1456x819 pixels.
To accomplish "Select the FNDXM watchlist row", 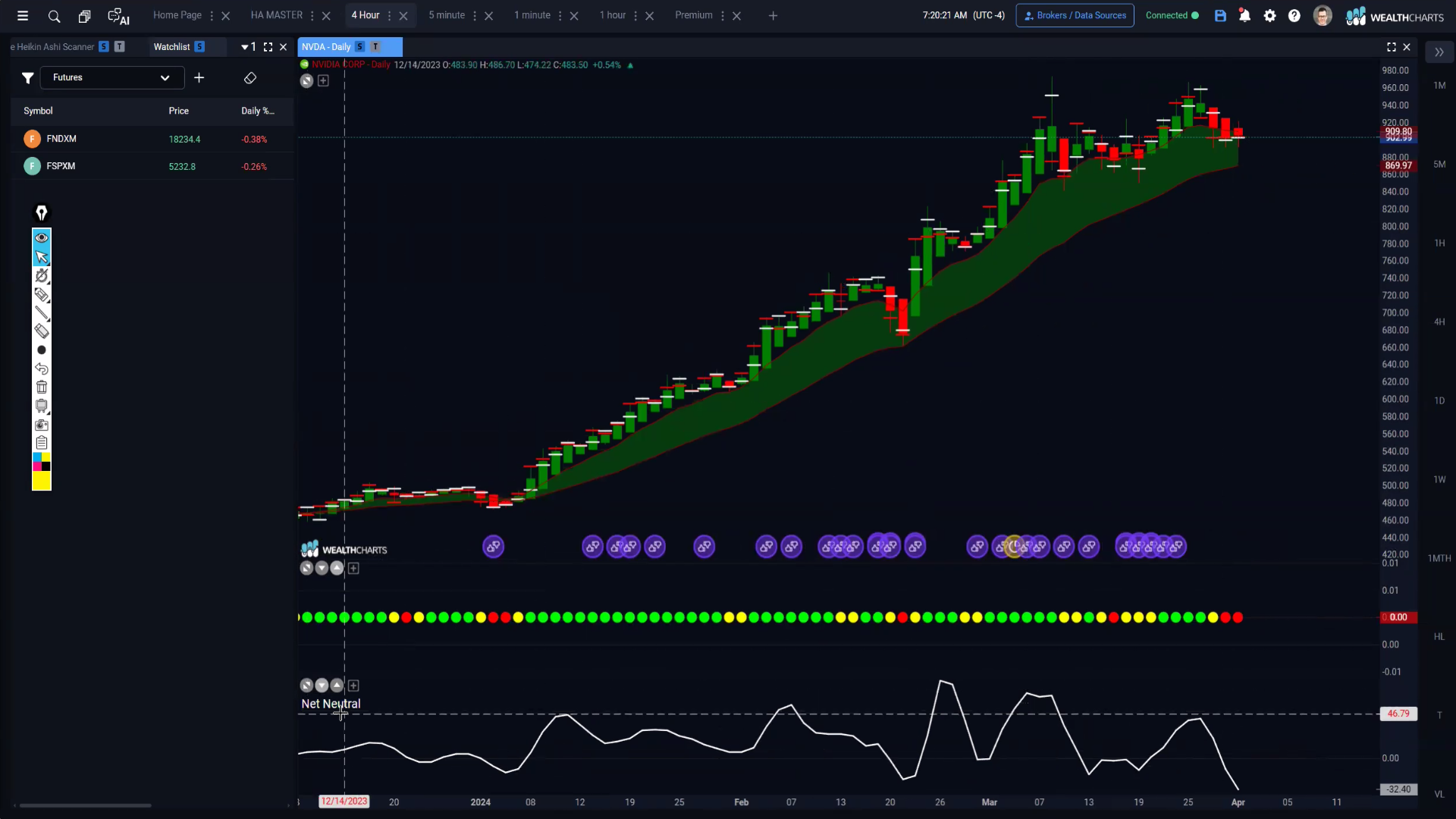I will (152, 139).
